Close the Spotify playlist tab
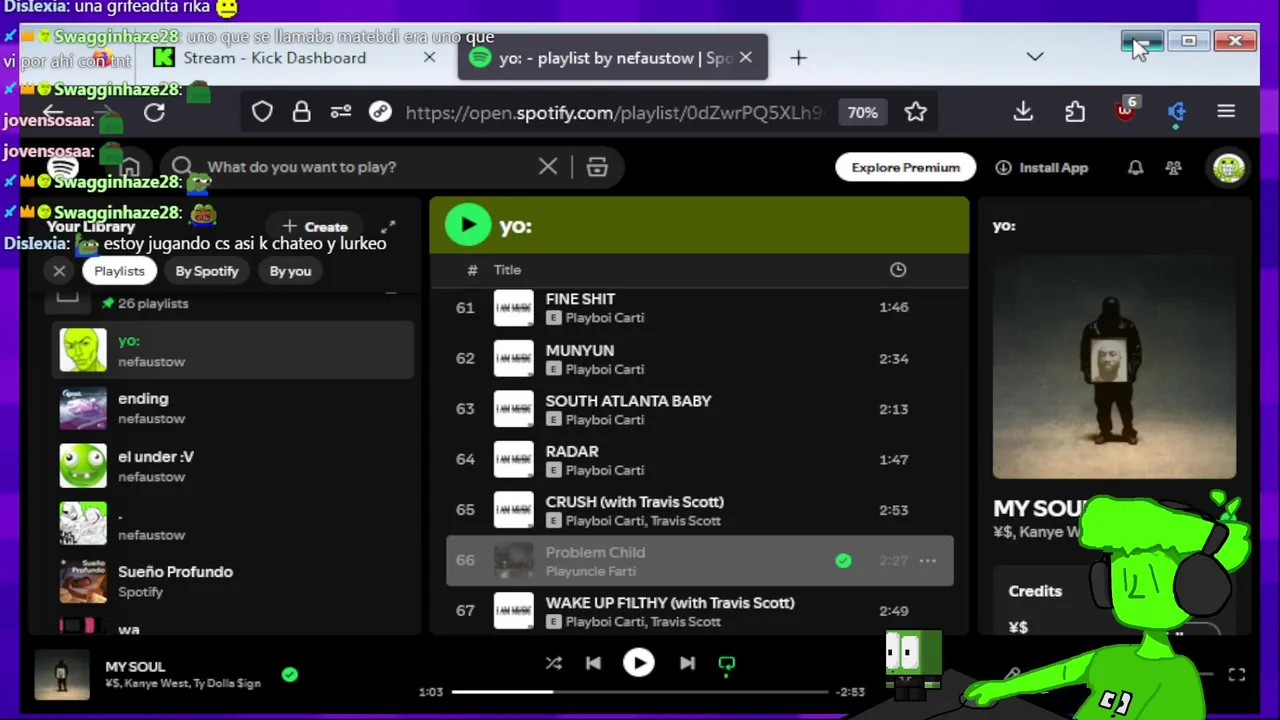 745,57
